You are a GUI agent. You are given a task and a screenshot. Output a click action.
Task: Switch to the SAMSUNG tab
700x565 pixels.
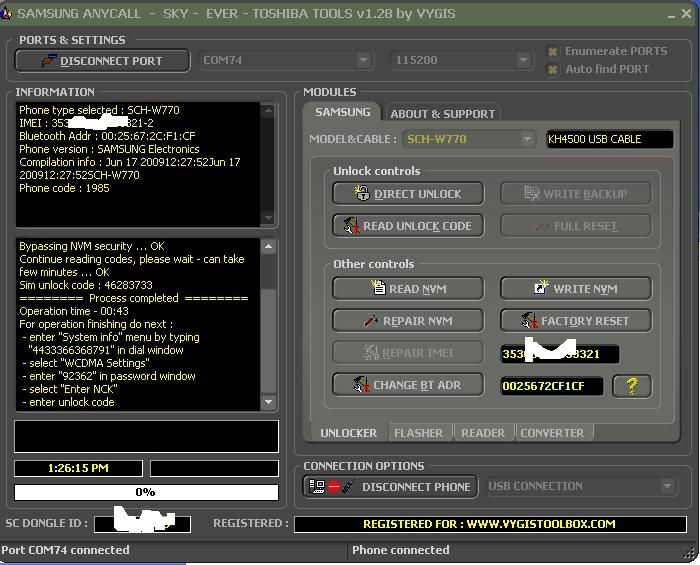point(342,112)
